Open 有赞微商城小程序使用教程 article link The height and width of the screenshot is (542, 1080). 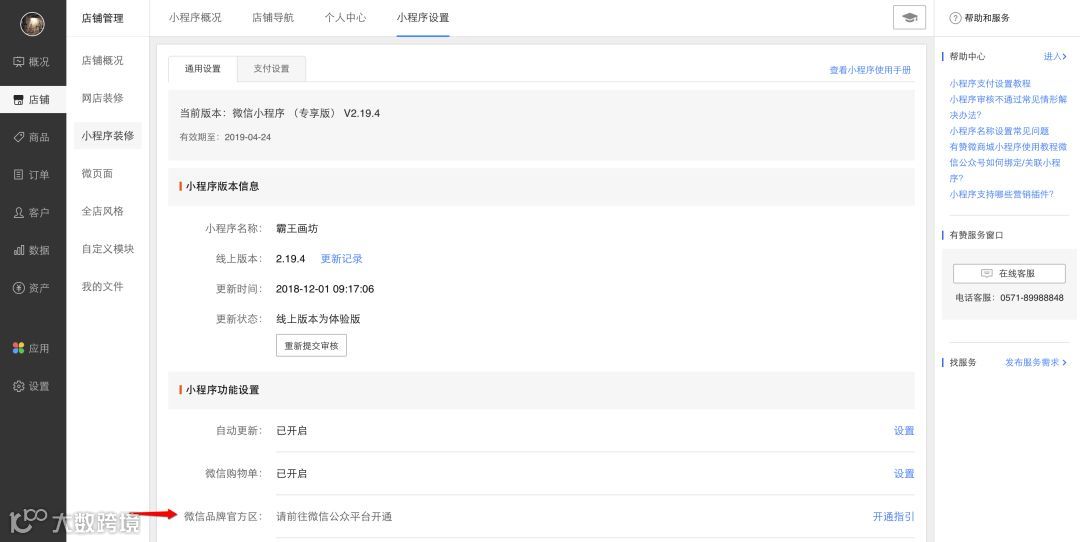(x=1008, y=147)
